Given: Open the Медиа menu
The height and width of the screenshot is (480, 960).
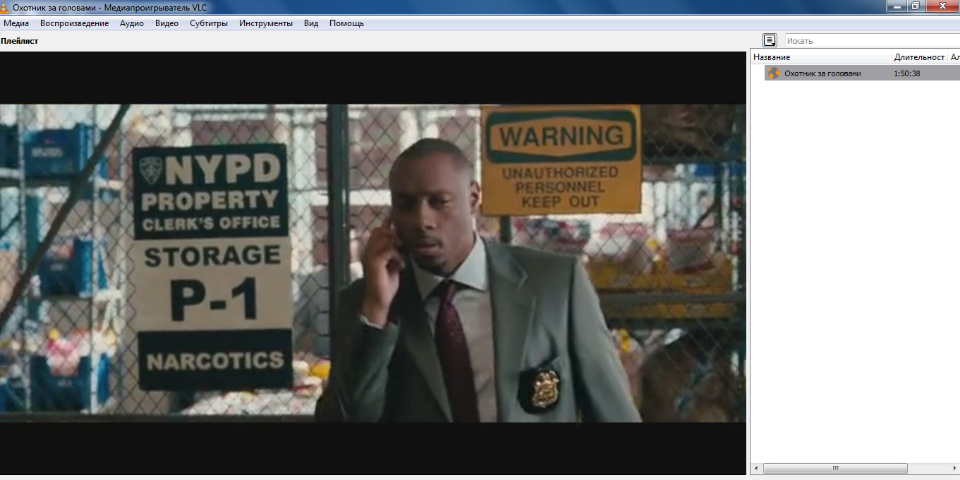Looking at the screenshot, I should click(x=16, y=23).
